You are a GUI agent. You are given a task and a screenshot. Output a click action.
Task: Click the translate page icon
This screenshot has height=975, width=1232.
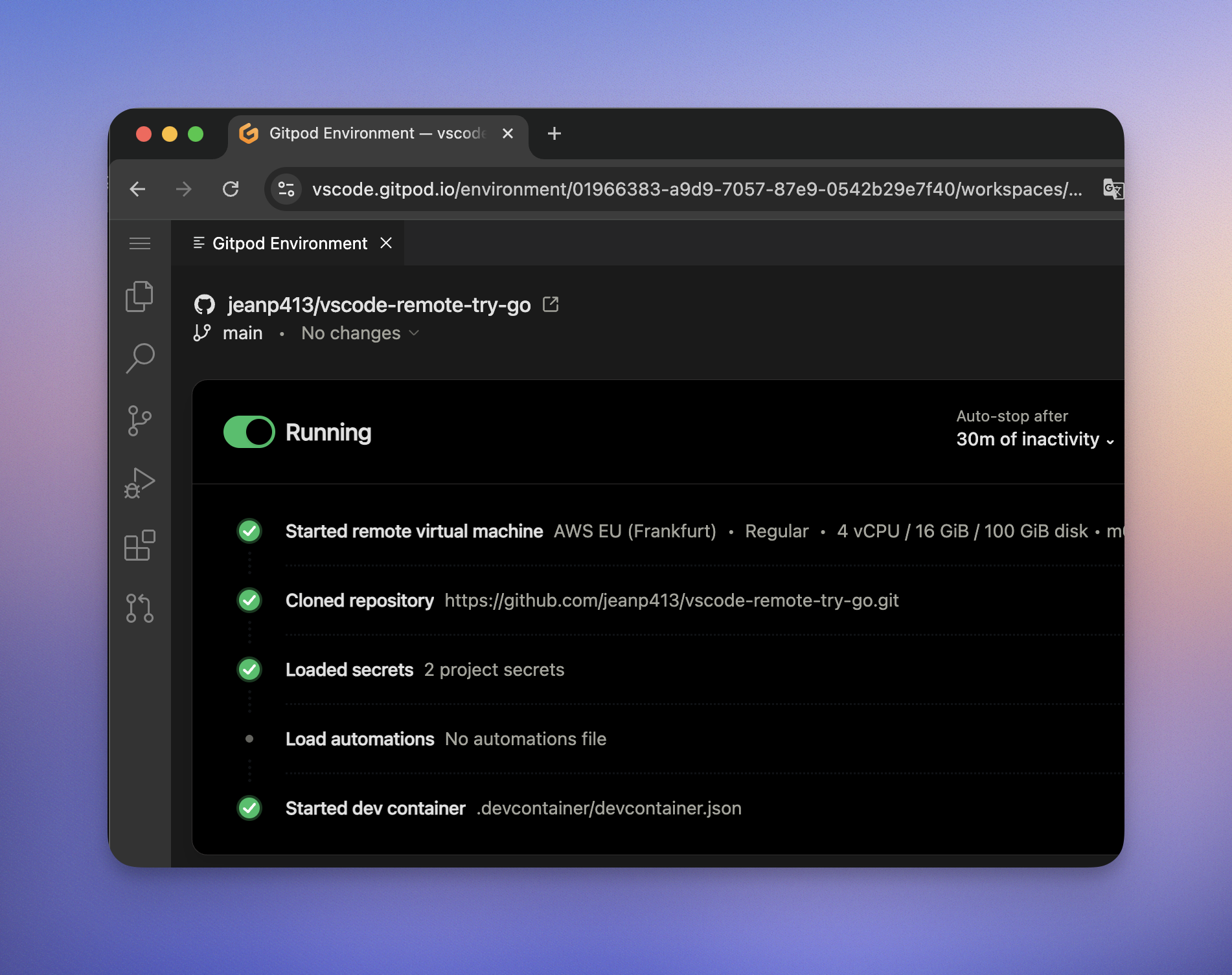pos(1113,189)
